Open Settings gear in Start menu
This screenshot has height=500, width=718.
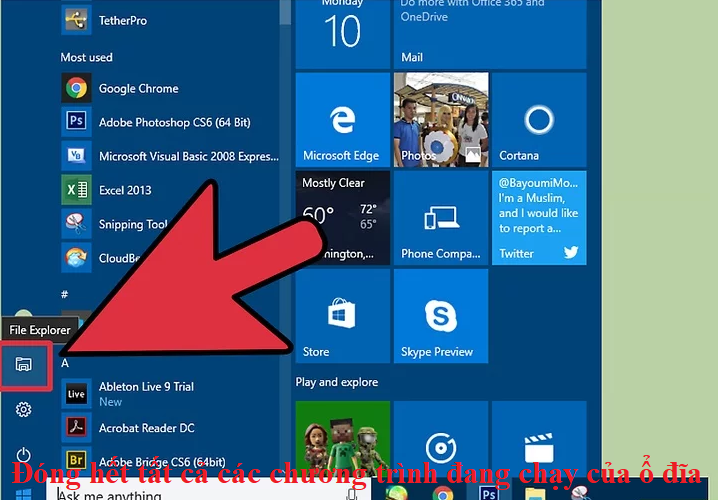point(24,409)
